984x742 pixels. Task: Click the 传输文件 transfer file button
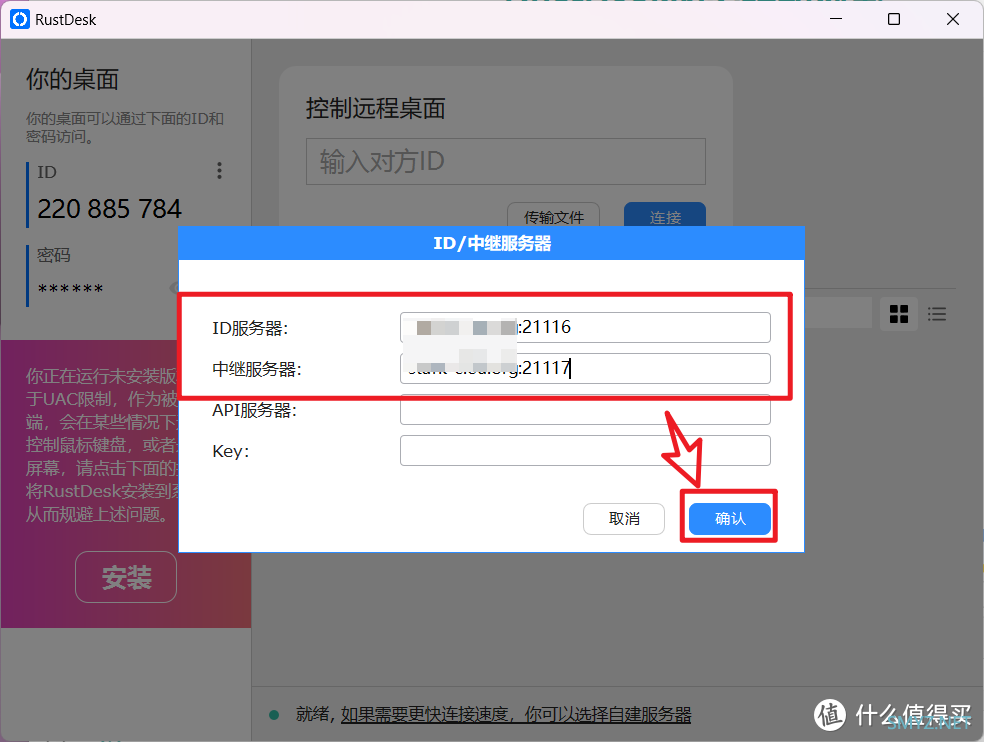coord(554,217)
